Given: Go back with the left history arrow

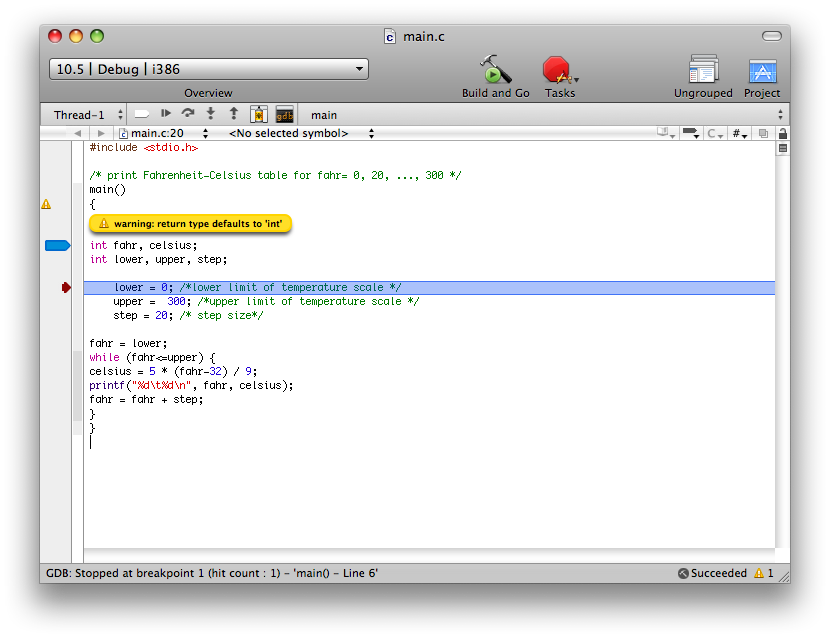Looking at the screenshot, I should (x=78, y=133).
